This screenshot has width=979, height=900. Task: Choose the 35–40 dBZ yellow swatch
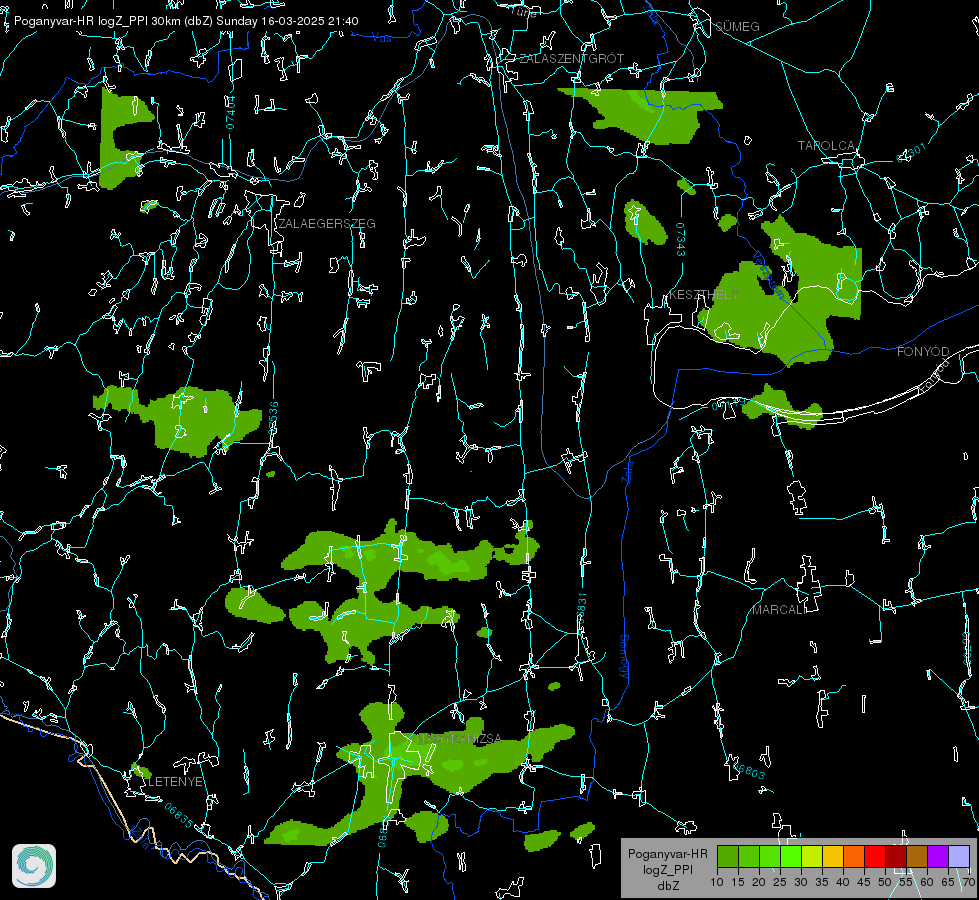pos(833,856)
